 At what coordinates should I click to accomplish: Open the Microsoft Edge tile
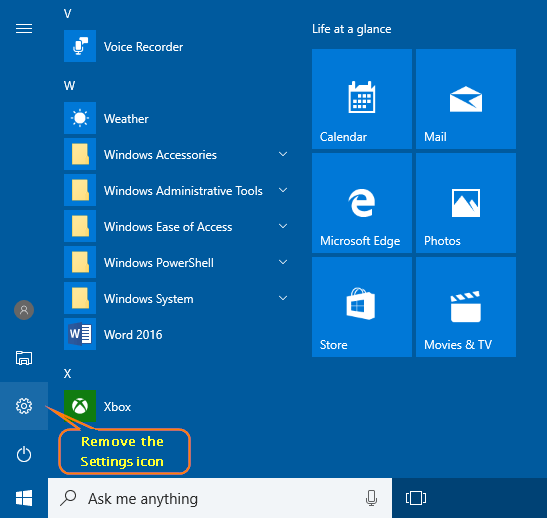pyautogui.click(x=362, y=203)
